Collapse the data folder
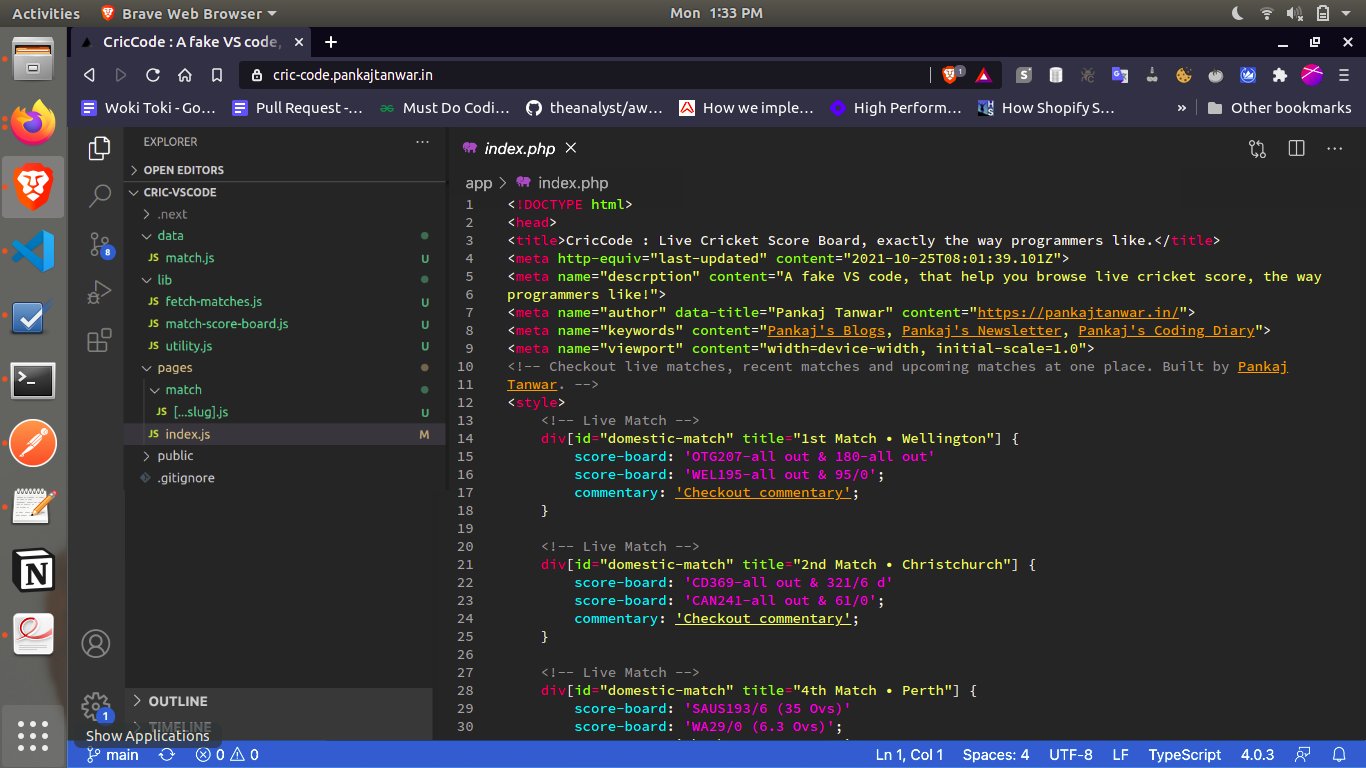This screenshot has height=768, width=1366. click(170, 236)
